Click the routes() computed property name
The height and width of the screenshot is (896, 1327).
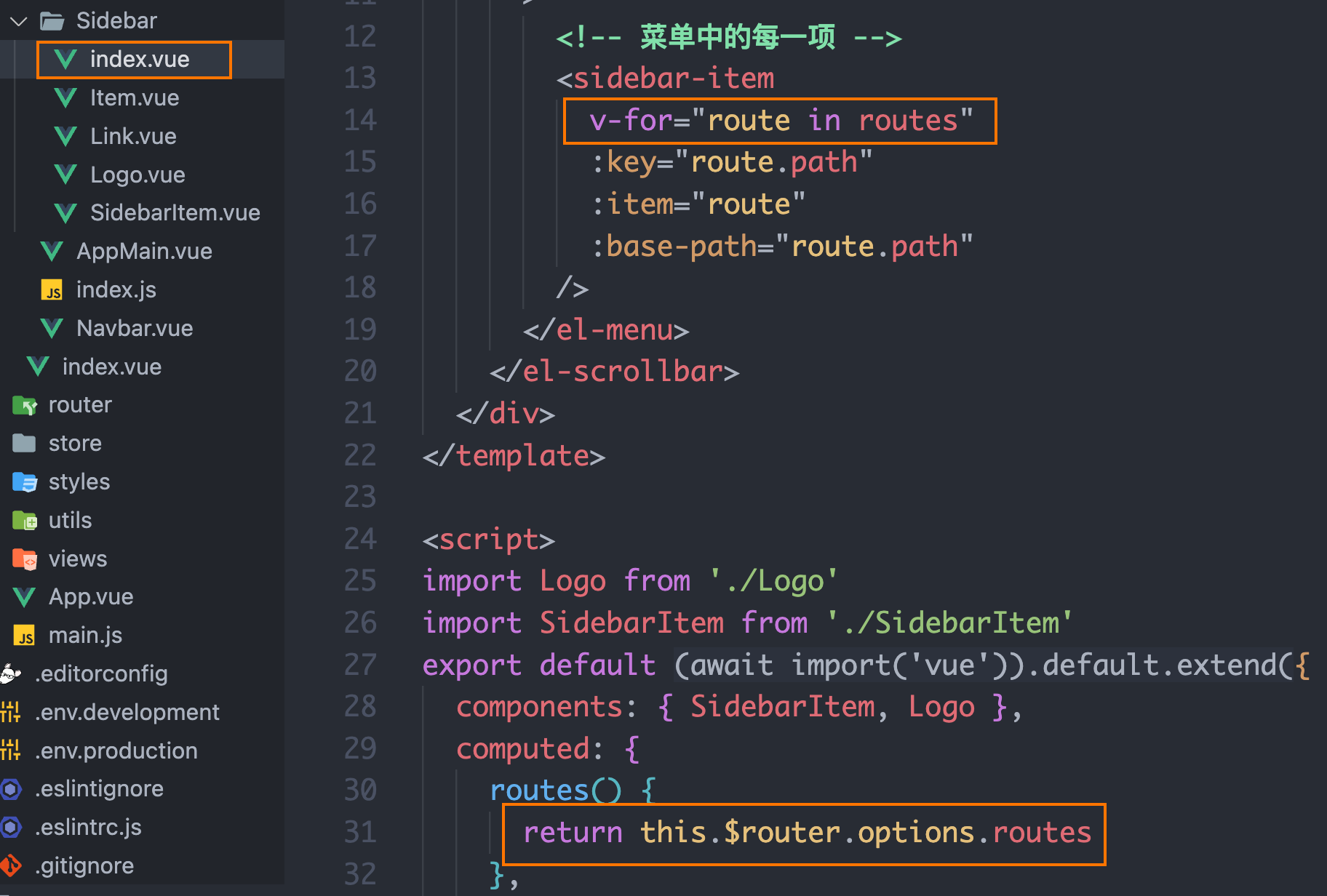(x=540, y=789)
